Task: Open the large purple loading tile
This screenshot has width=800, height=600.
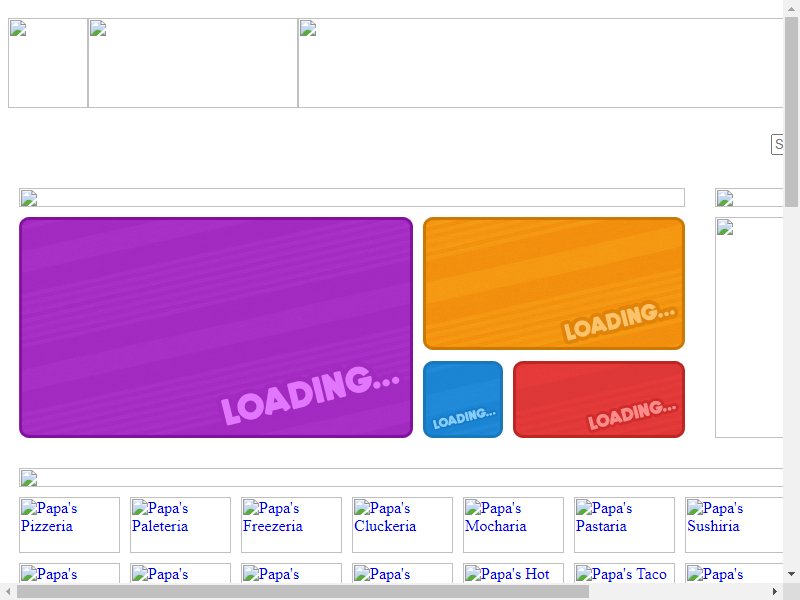Action: pyautogui.click(x=216, y=328)
